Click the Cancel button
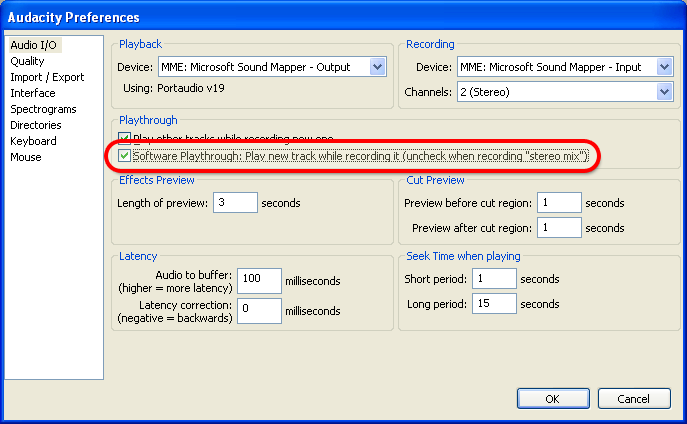Viewport: 687px width, 424px height. tap(634, 399)
